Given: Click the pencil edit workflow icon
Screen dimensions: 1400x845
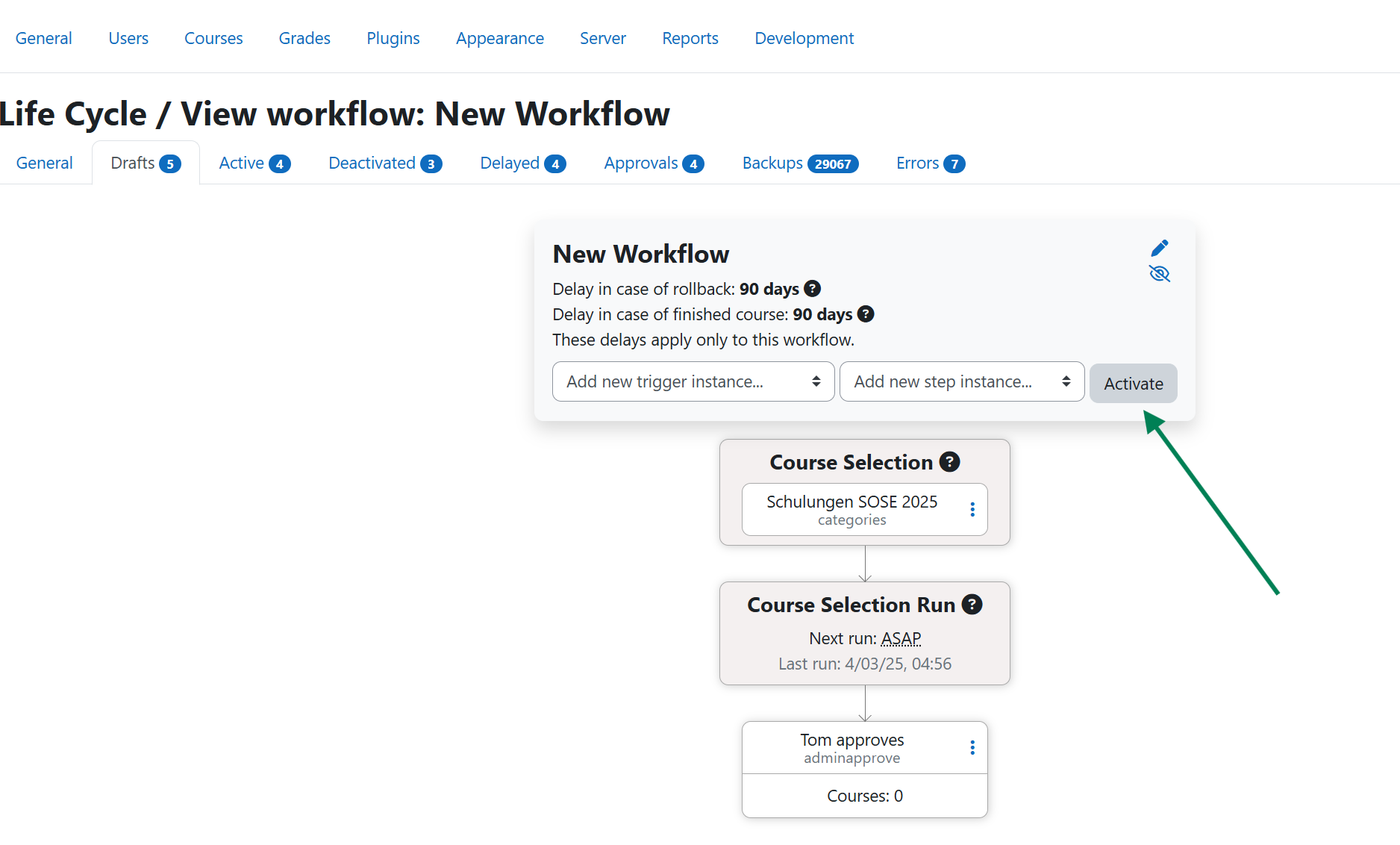Looking at the screenshot, I should (1159, 248).
